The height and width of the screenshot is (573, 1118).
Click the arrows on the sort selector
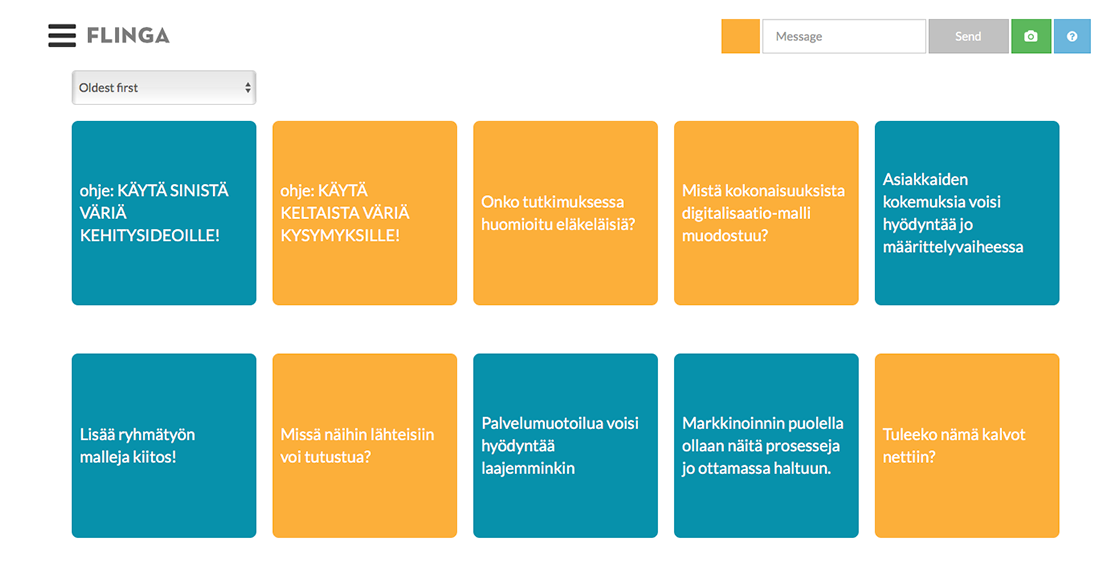pyautogui.click(x=247, y=88)
